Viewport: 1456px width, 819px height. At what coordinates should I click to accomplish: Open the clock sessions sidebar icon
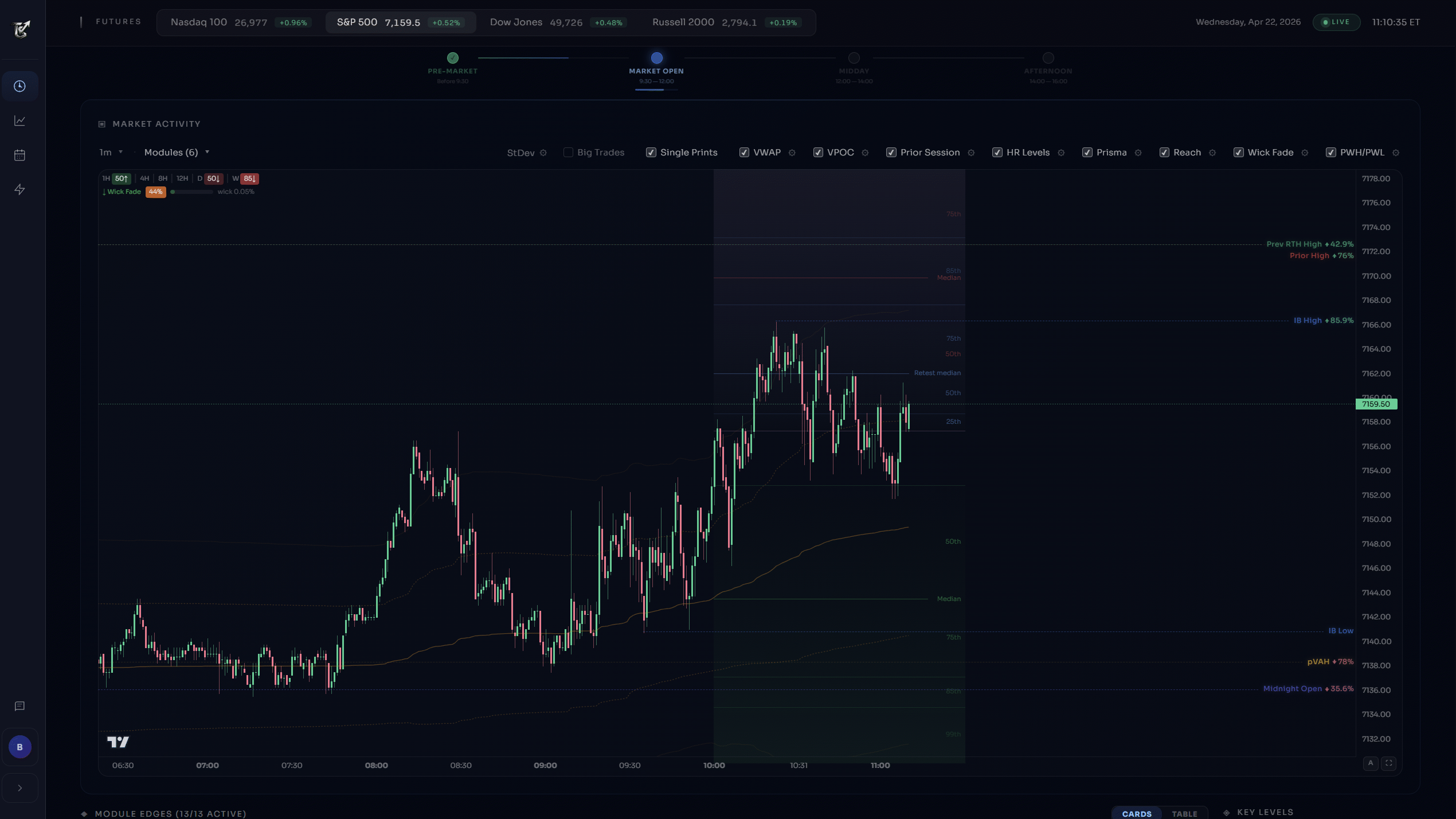coord(19,86)
